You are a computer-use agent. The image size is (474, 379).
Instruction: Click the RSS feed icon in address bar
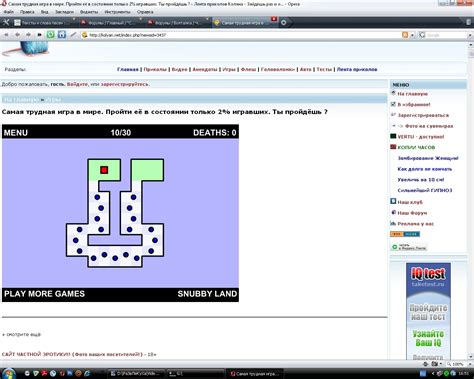(x=405, y=35)
